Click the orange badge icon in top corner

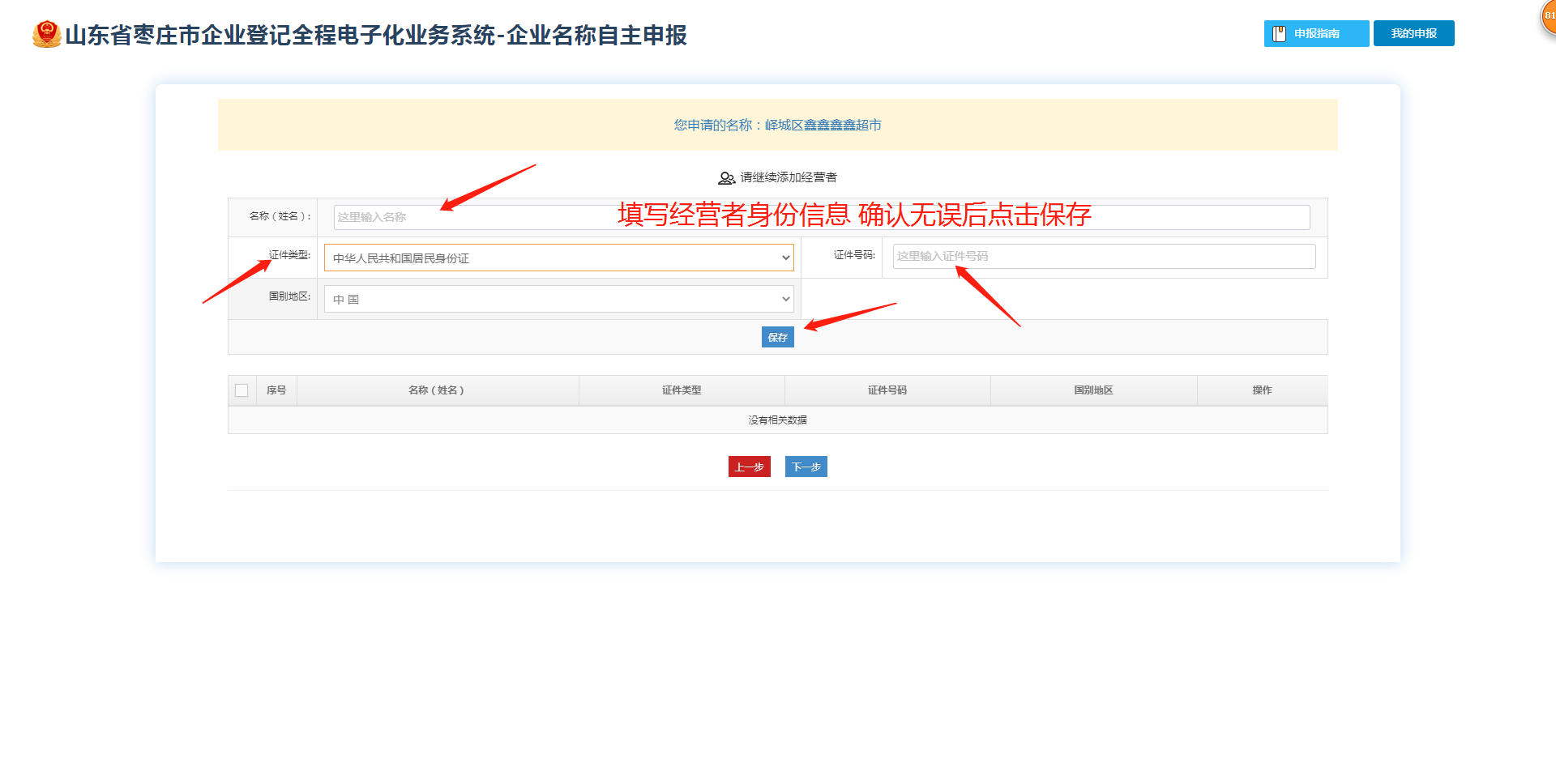coord(1548,16)
